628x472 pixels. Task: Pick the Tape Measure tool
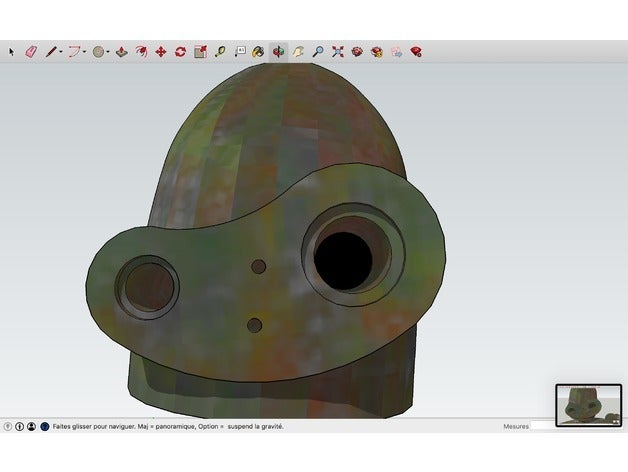[219, 51]
